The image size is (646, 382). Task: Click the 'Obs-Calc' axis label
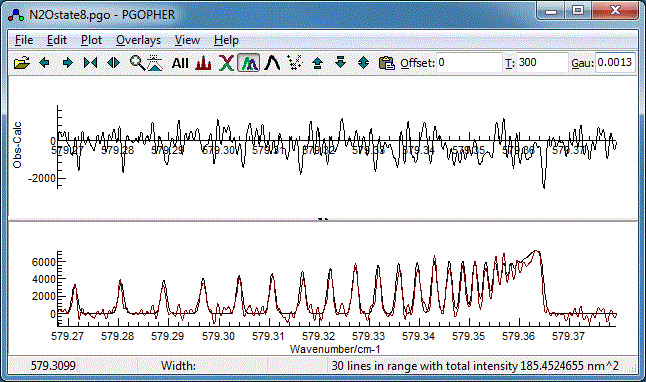point(17,145)
